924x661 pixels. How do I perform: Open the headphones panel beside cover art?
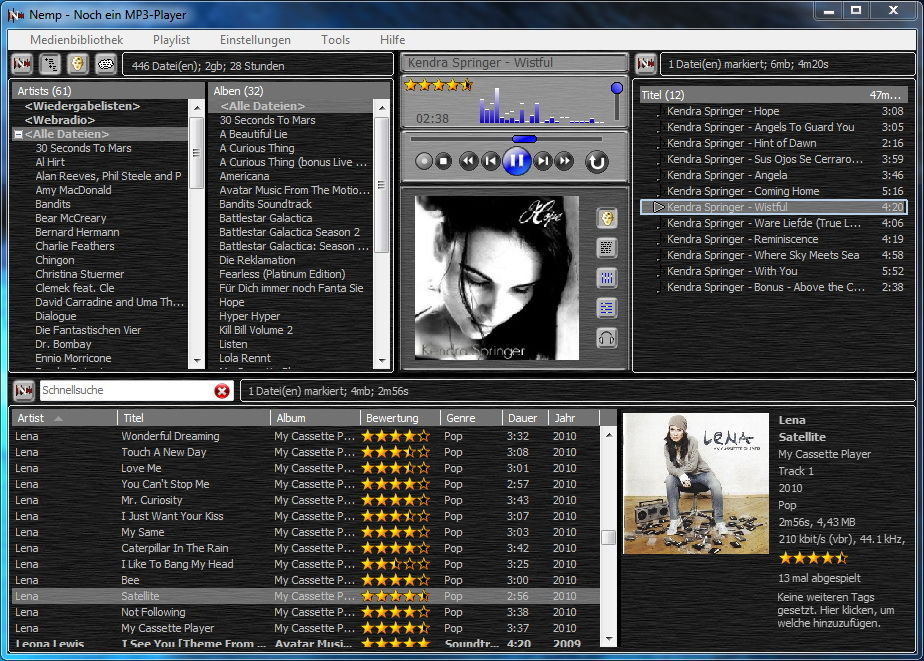(606, 337)
